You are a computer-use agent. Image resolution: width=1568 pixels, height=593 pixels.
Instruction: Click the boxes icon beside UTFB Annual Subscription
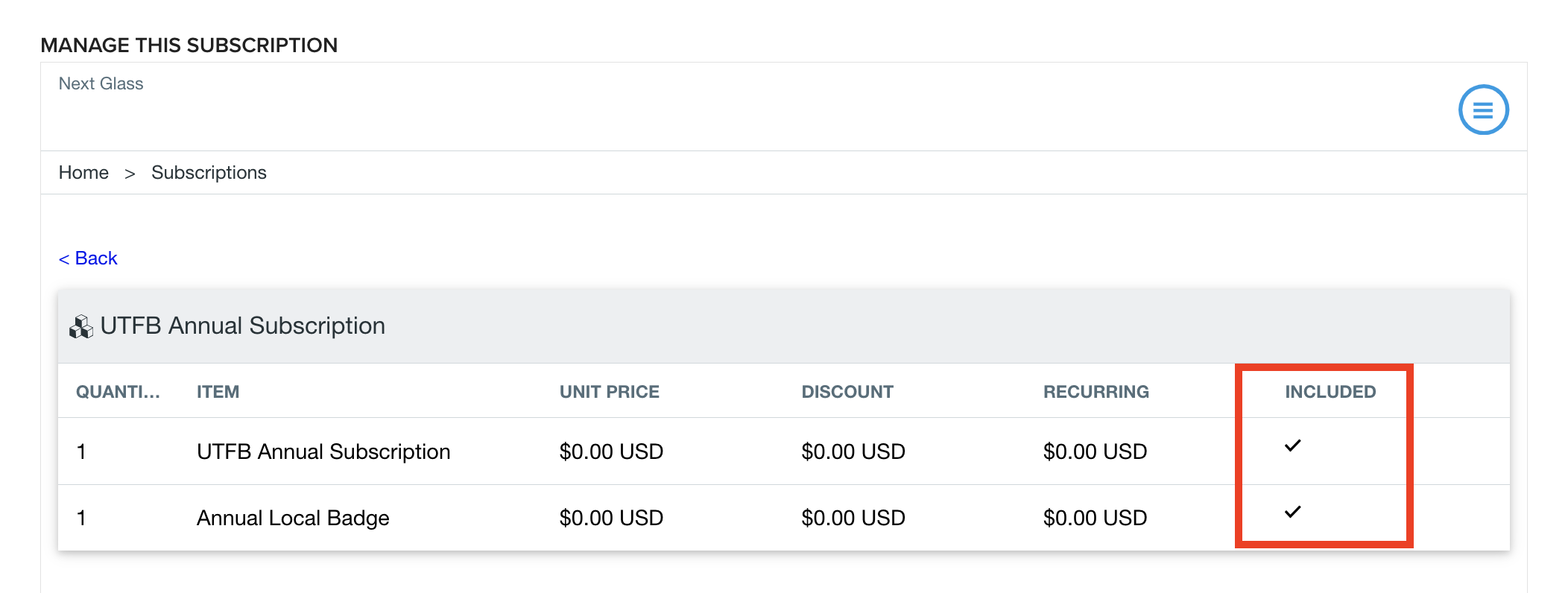80,326
